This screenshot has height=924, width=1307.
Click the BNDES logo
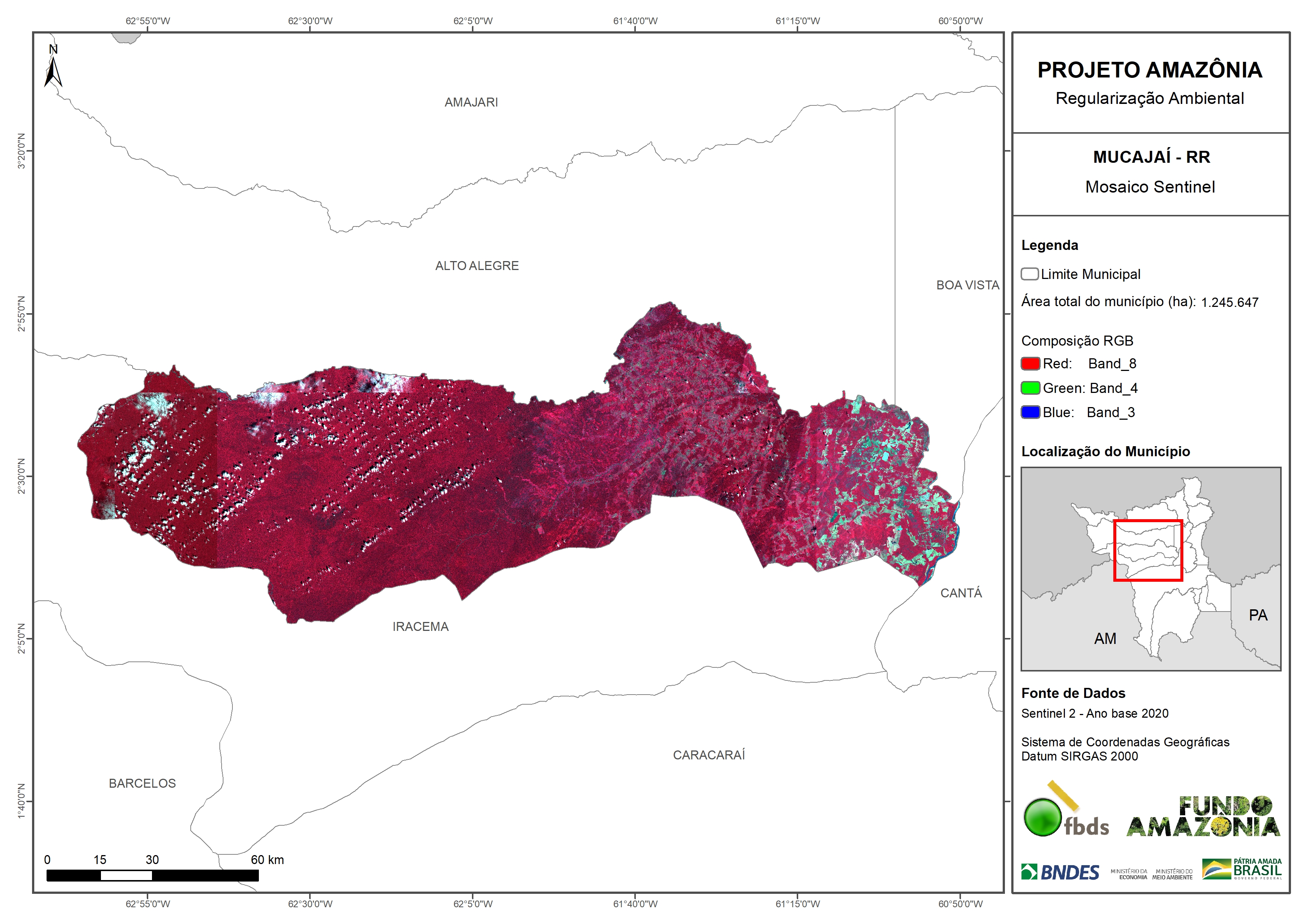click(x=1060, y=872)
